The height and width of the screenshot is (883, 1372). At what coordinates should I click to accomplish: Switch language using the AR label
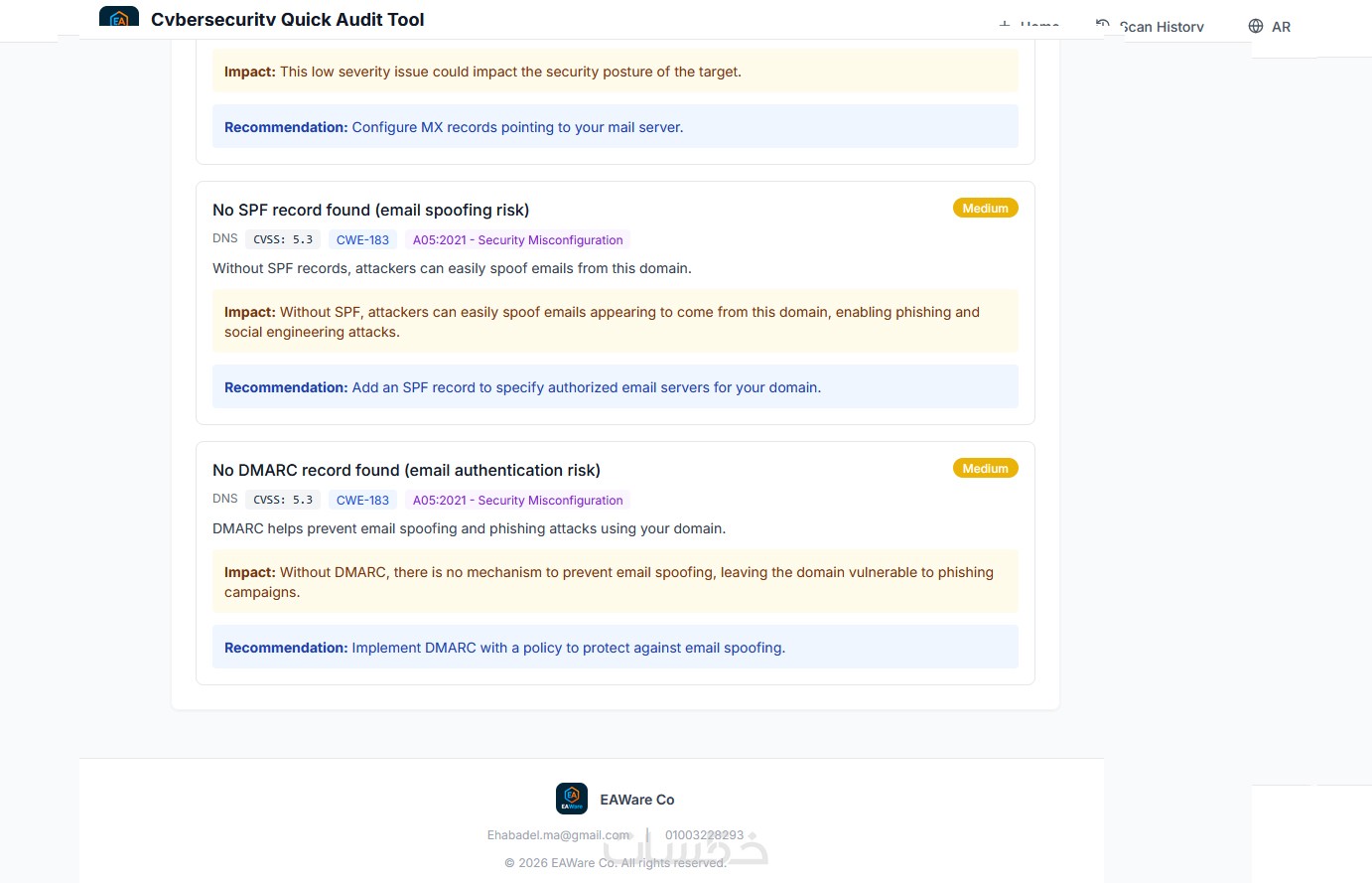(1282, 27)
